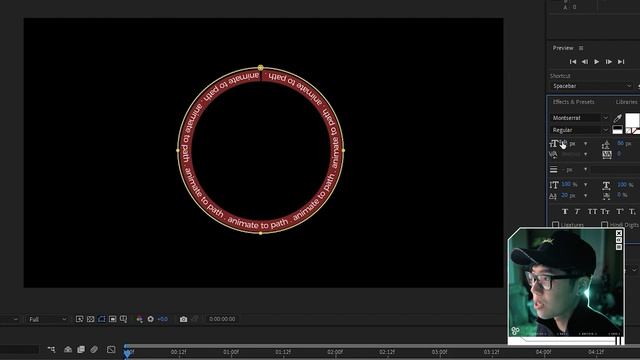Screen dimensions: 640x360
Task: Toggle Faux Italic in Character panel
Action: click(578, 211)
